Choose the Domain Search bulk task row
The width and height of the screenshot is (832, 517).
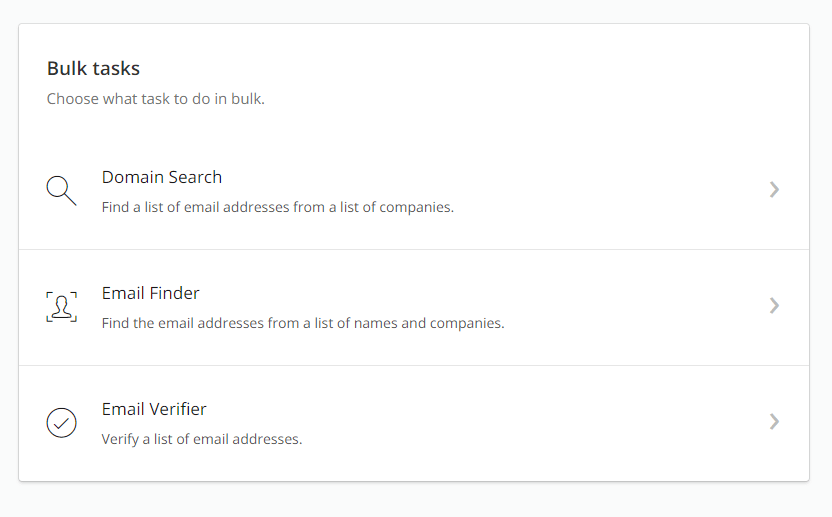(414, 191)
